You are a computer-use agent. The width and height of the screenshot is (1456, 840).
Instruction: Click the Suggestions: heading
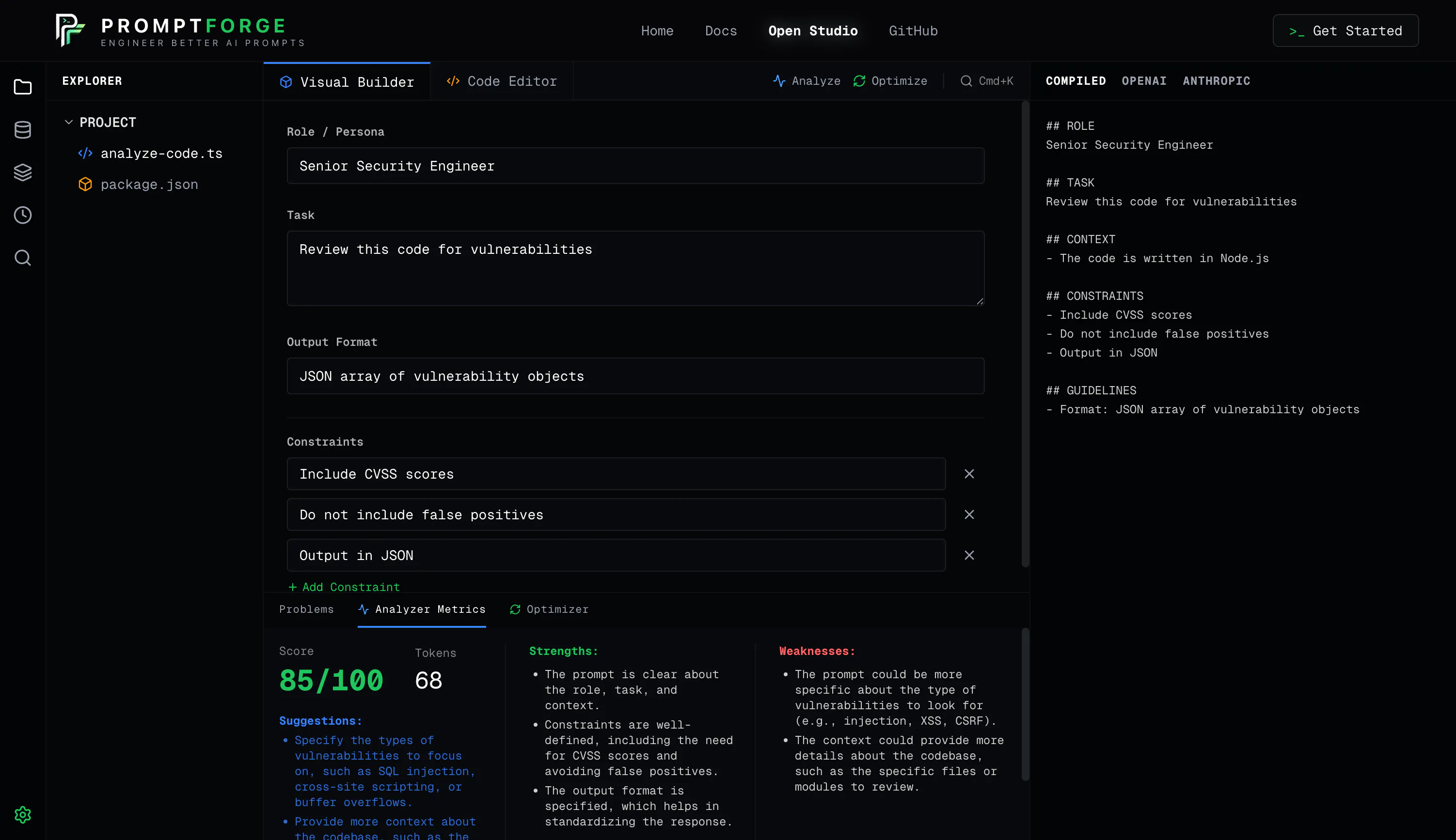(320, 720)
